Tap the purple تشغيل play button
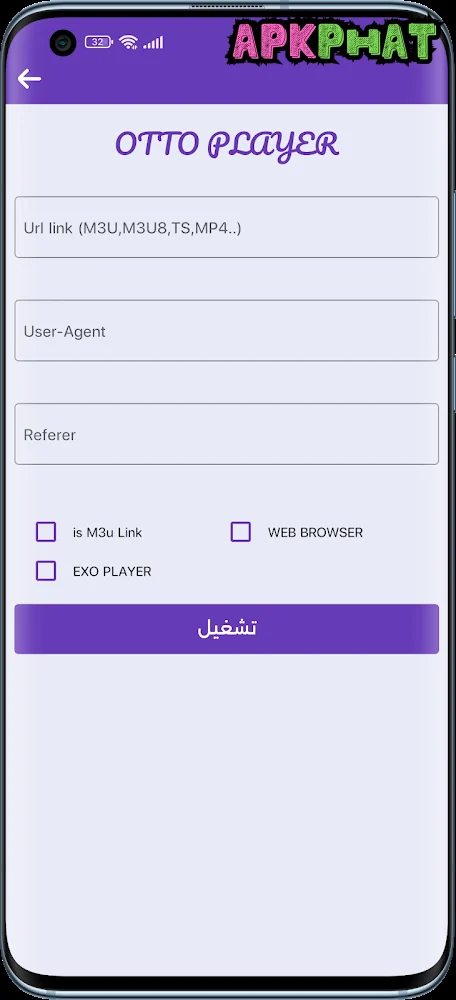Screen dimensions: 456x1000 [x=226, y=629]
